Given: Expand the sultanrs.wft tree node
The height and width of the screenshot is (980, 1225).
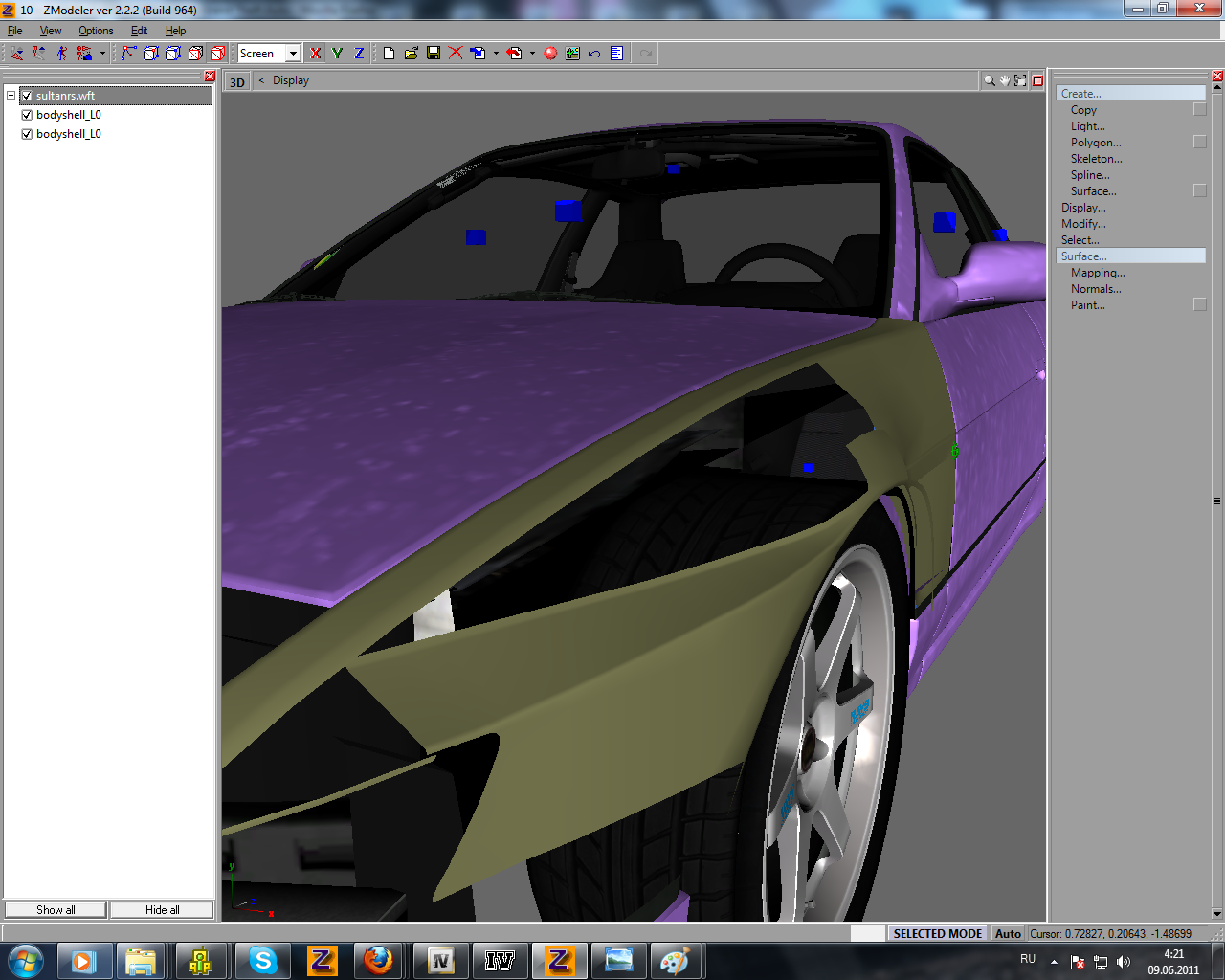Looking at the screenshot, I should coord(11,96).
